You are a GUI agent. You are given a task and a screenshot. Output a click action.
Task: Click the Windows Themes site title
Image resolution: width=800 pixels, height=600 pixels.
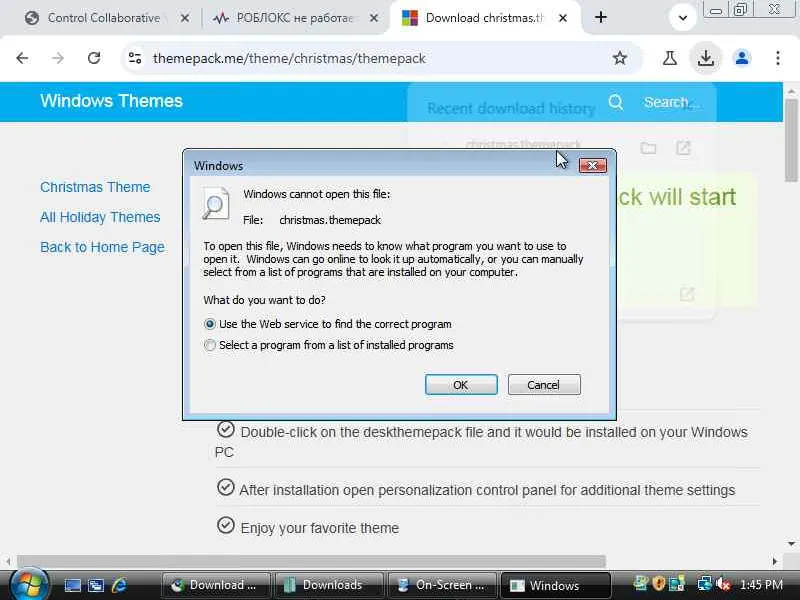pyautogui.click(x=111, y=101)
